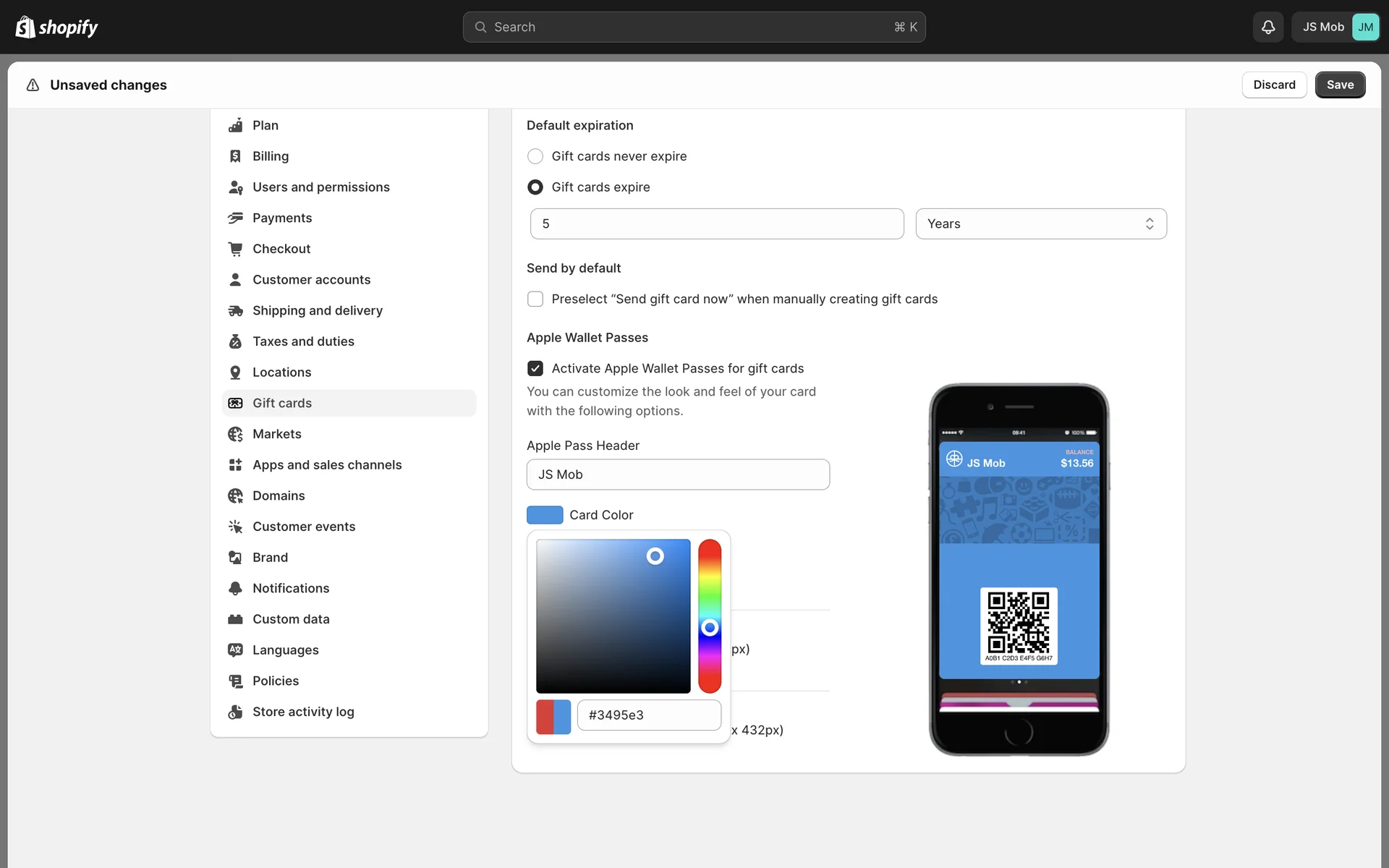Screen dimensions: 1389x868
Task: Toggle Preselect Send gift card now checkbox
Action: click(x=535, y=299)
